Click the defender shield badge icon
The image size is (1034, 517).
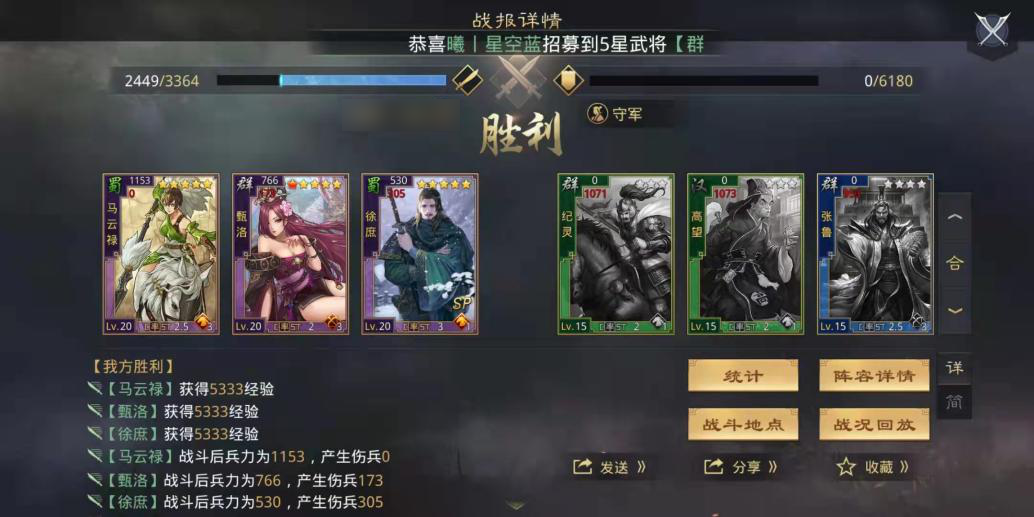pos(568,80)
